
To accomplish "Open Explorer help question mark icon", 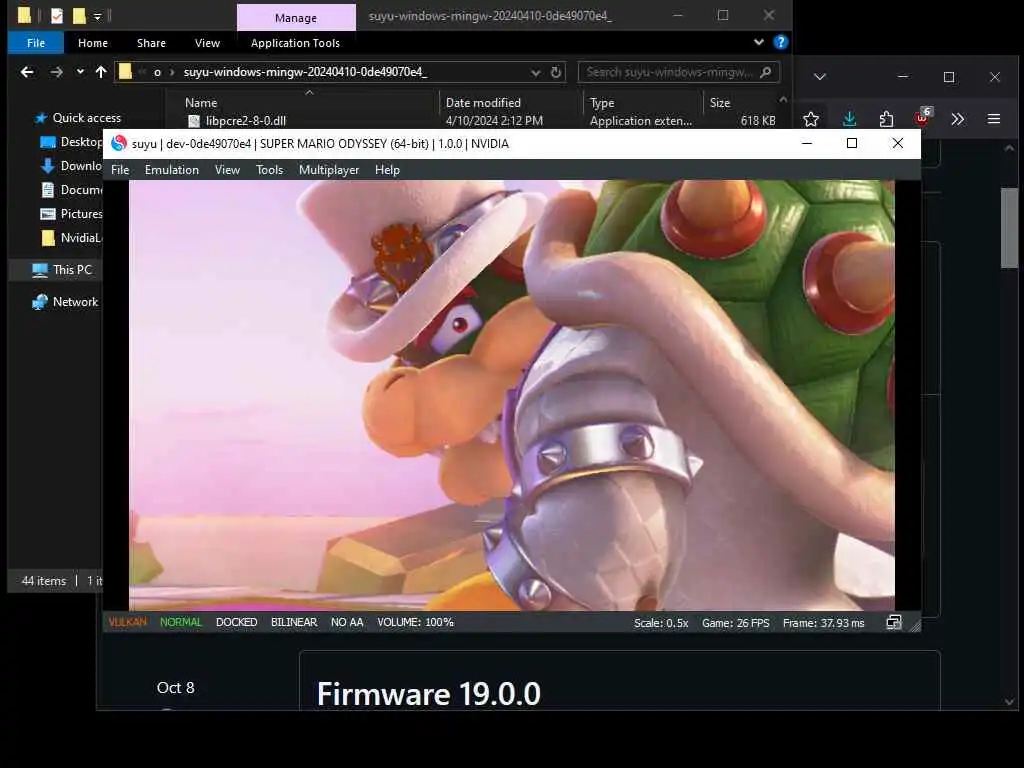I will point(780,42).
